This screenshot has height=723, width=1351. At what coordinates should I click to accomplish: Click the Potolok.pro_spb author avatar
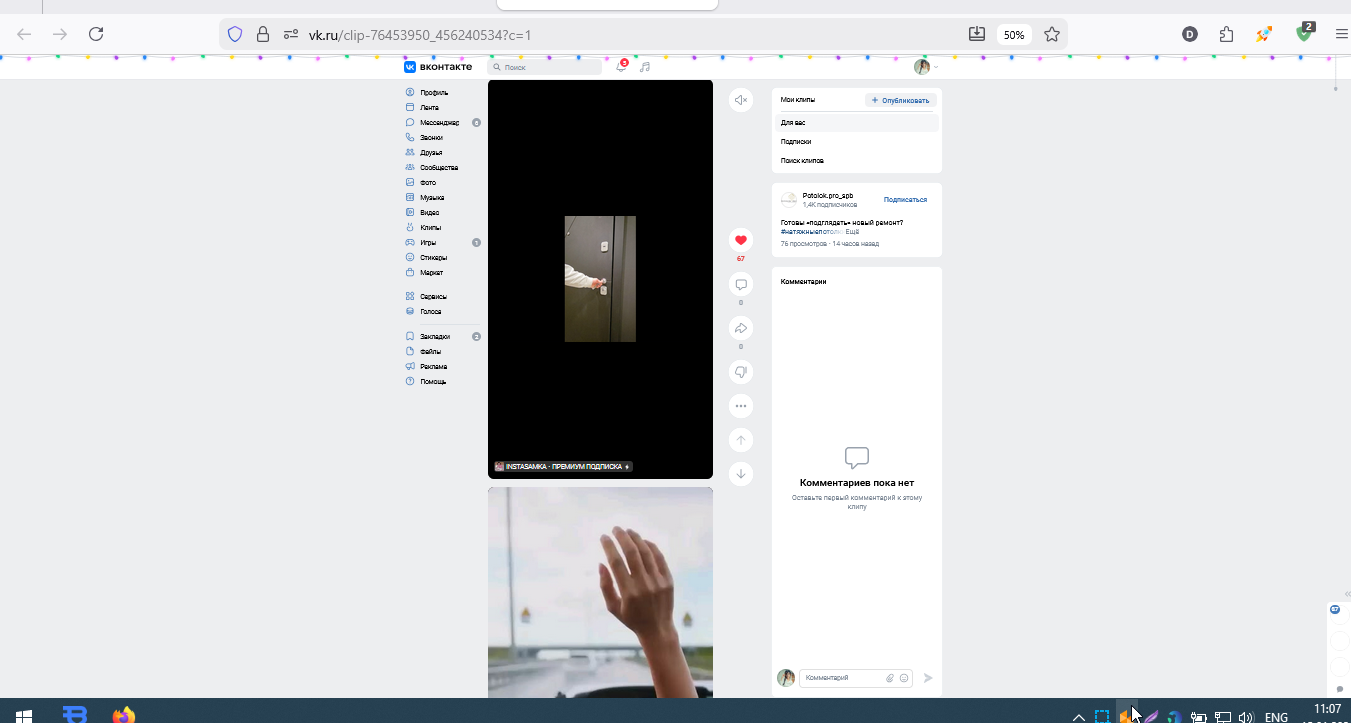[789, 200]
